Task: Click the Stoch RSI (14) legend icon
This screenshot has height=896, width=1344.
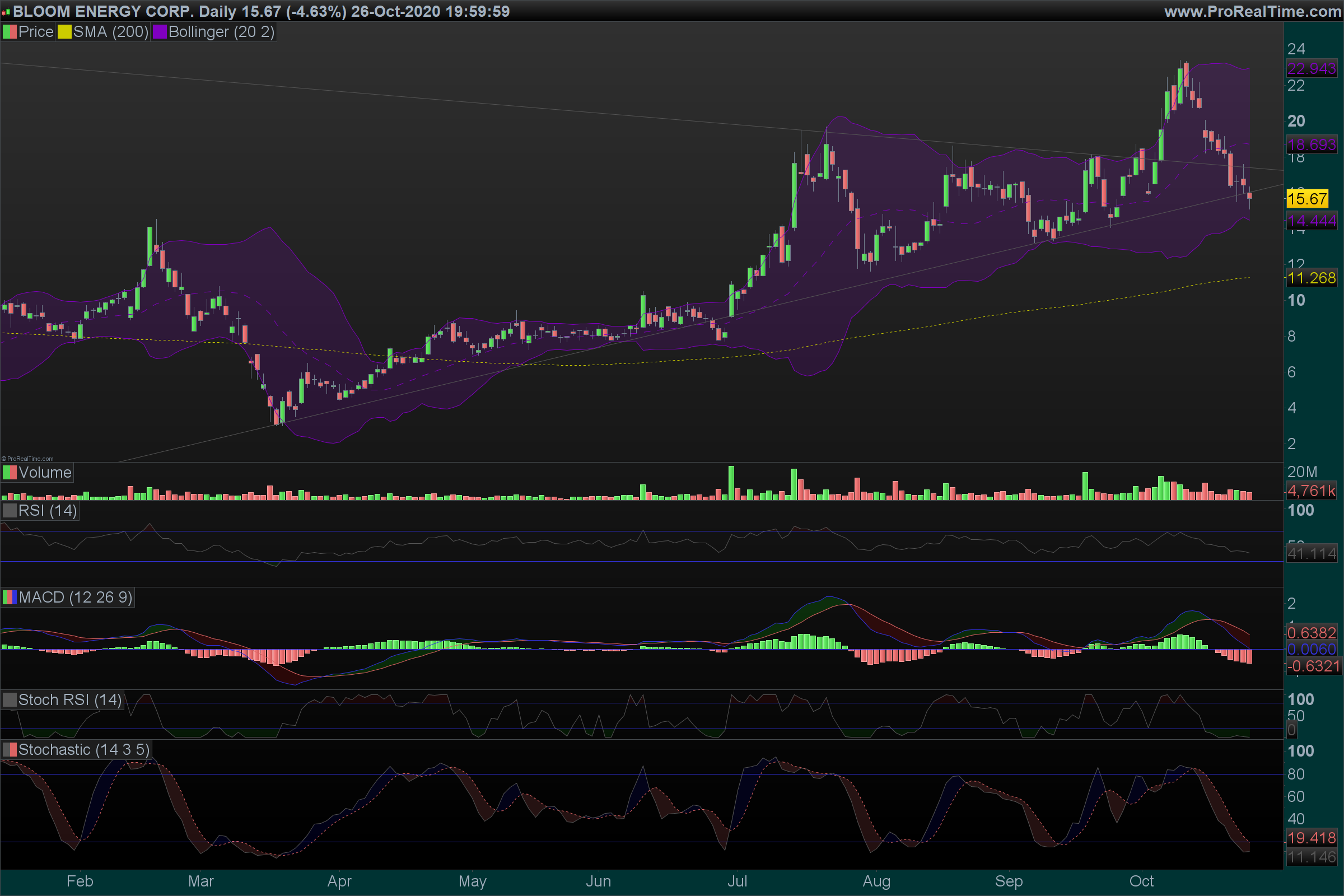Action: (x=10, y=700)
